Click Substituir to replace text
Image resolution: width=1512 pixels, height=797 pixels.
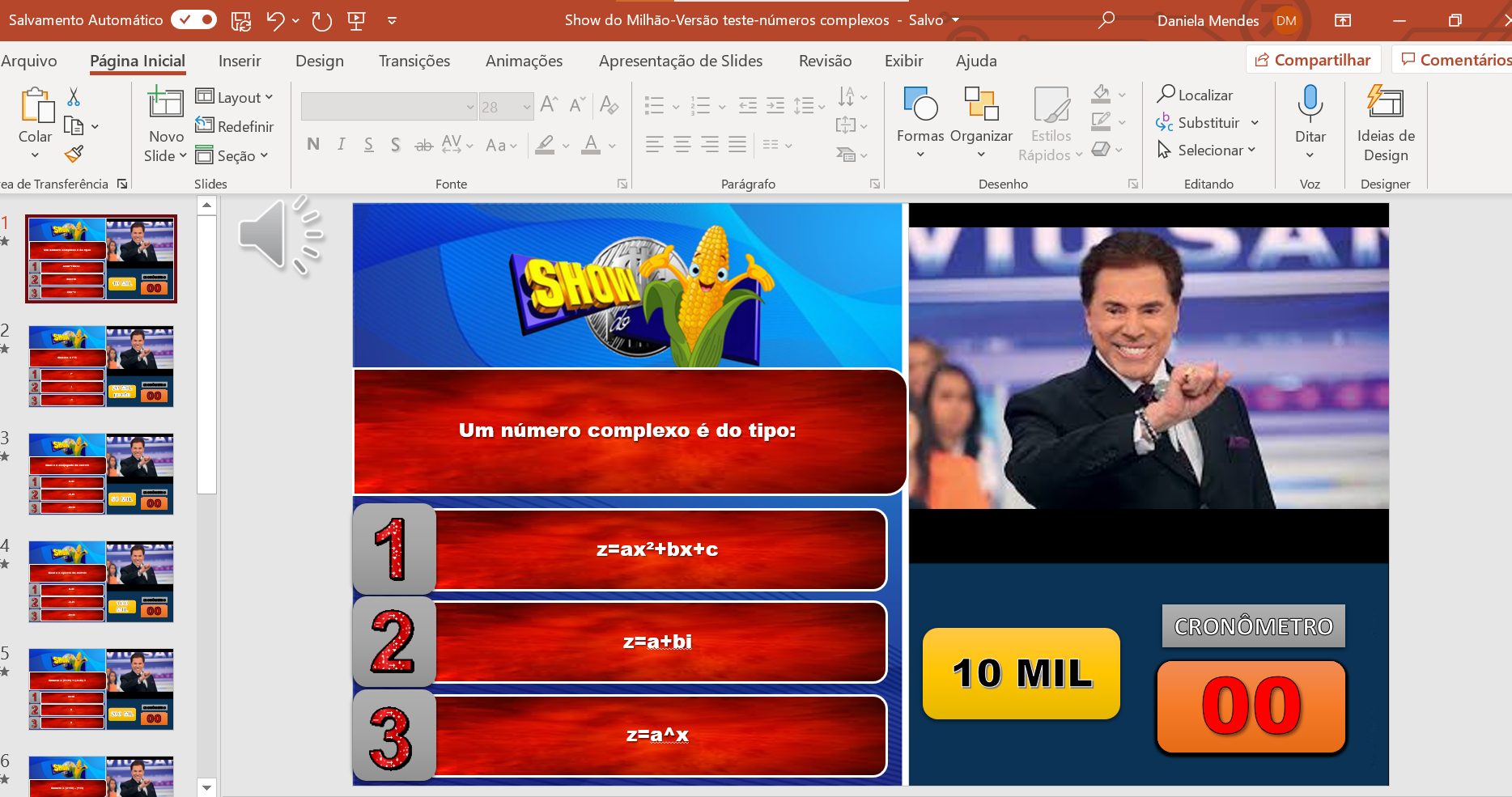[1198, 122]
